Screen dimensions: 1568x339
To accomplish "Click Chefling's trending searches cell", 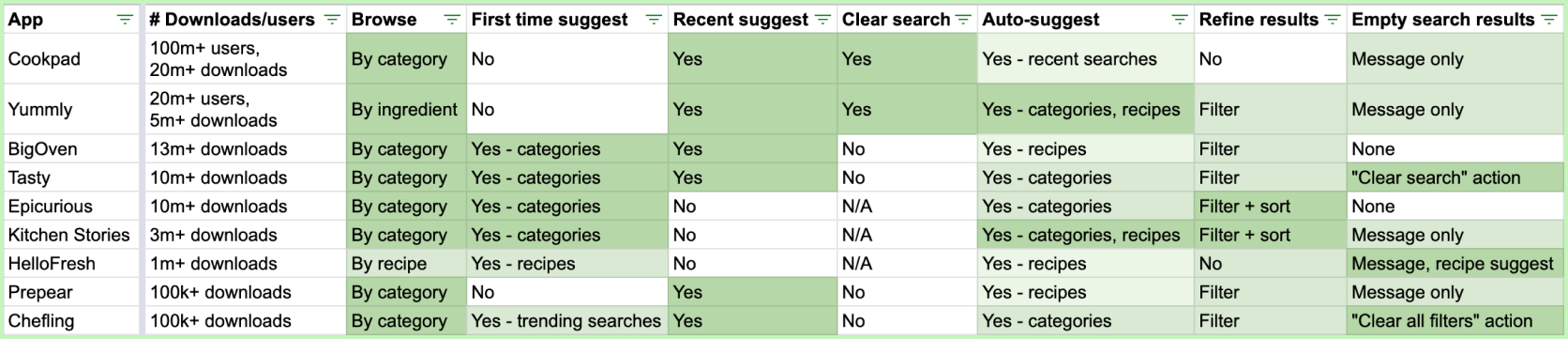I will [x=566, y=320].
